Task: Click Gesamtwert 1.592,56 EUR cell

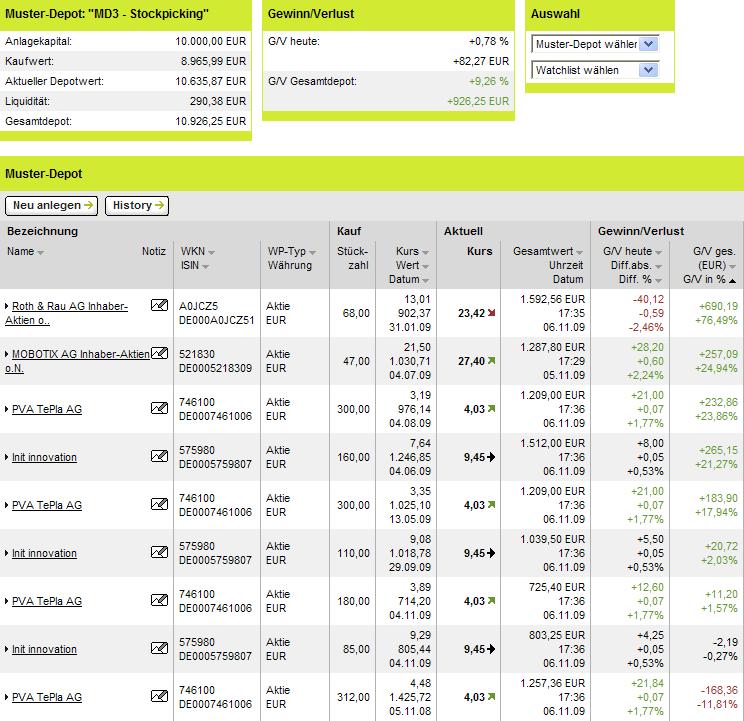Action: click(x=552, y=299)
